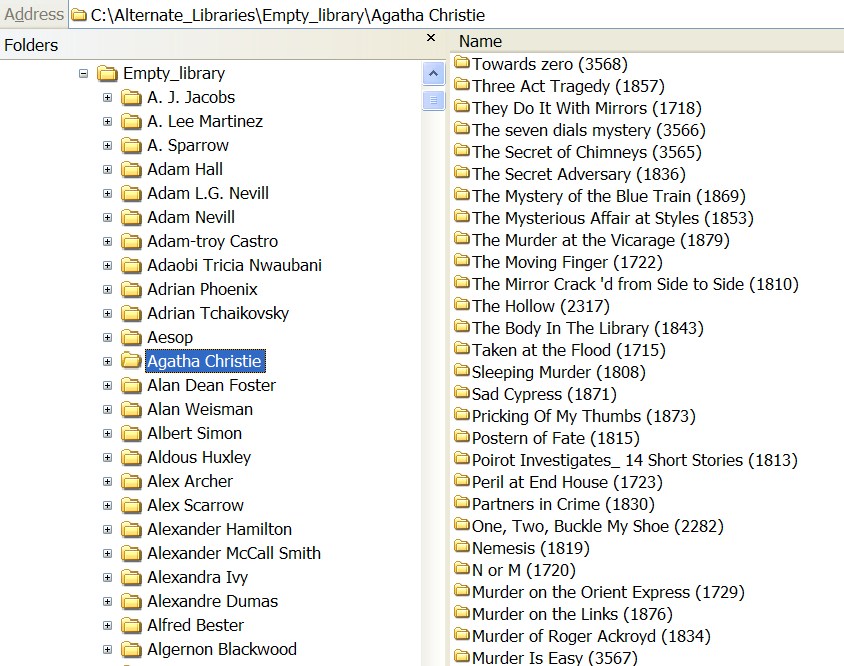Image resolution: width=844 pixels, height=666 pixels.
Task: Click the Adaobi Tricia Nwaubani folder icon
Action: click(131, 265)
